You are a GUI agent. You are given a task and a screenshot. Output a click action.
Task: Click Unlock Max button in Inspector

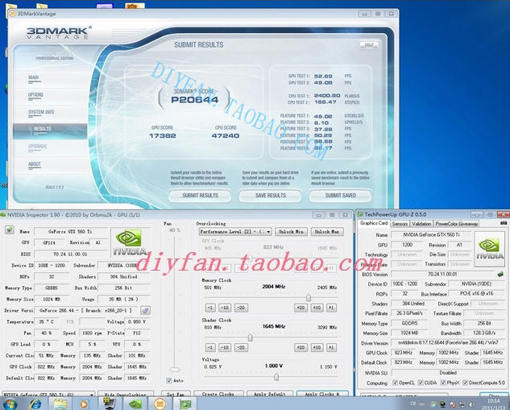[x=327, y=231]
